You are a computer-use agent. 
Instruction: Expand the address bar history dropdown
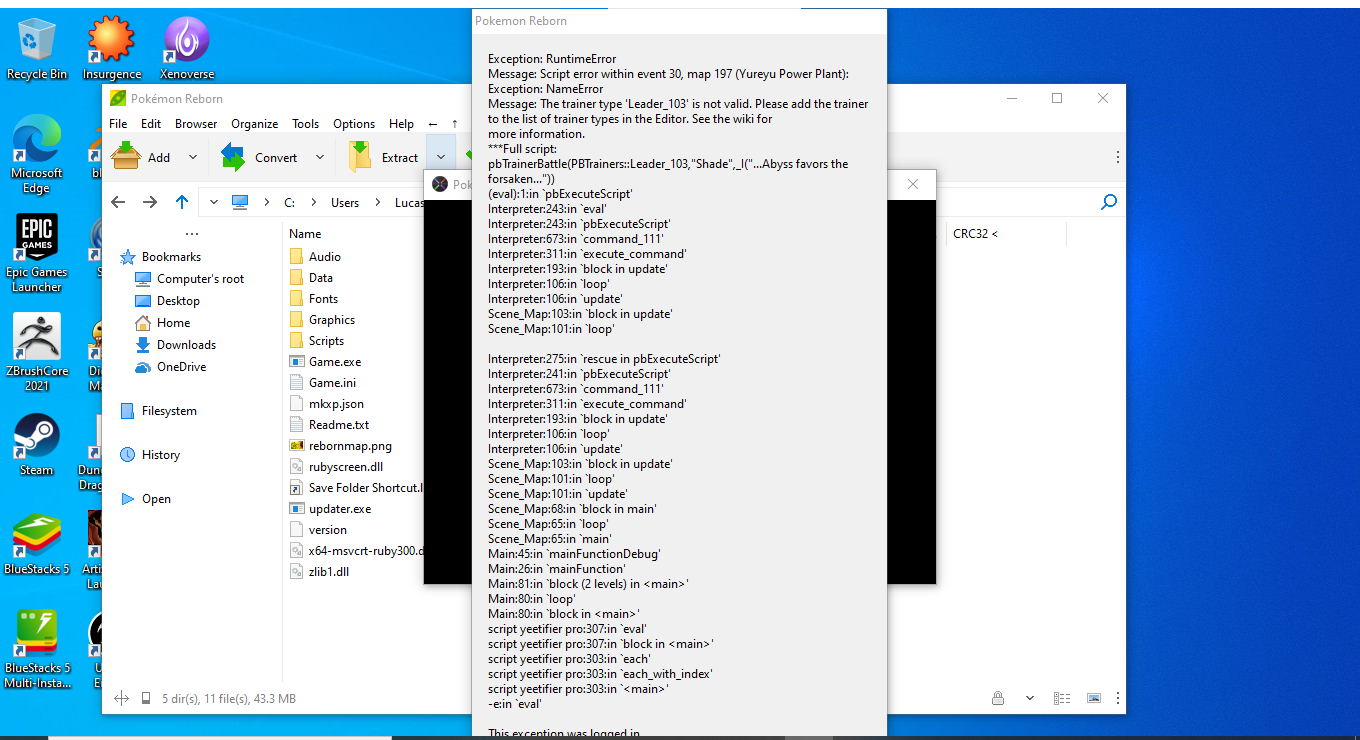[x=214, y=202]
